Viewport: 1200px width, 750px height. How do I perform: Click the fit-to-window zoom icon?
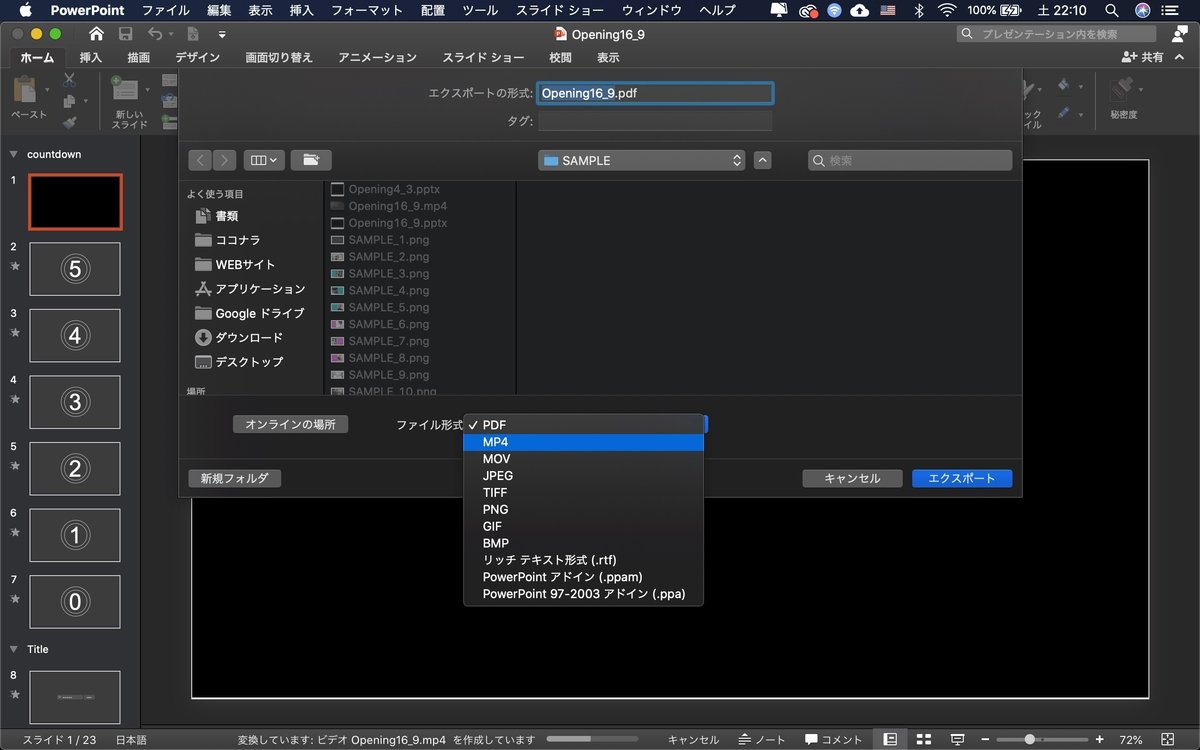1170,740
